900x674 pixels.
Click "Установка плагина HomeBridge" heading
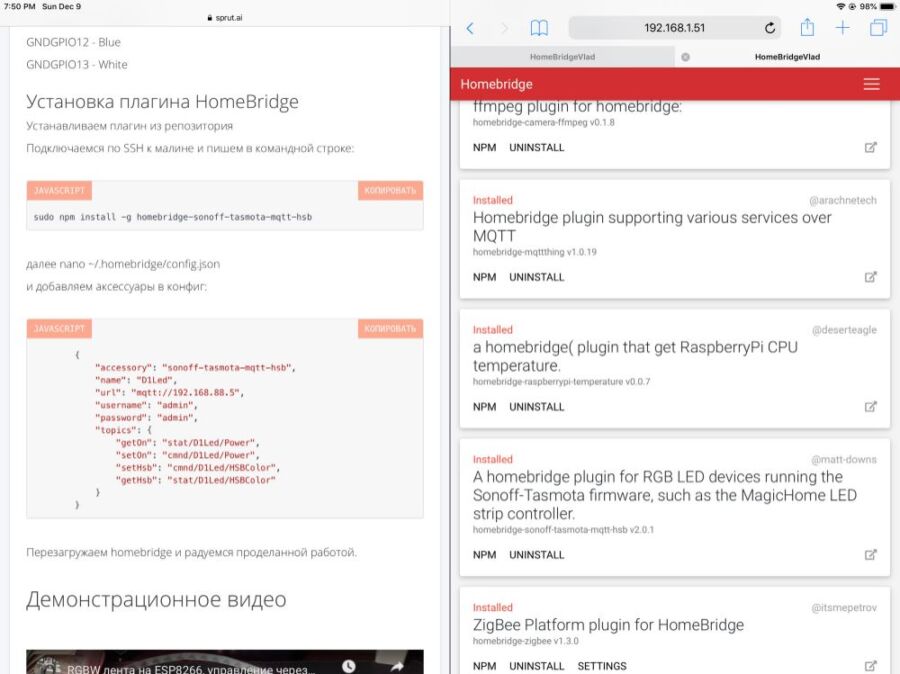pos(162,102)
